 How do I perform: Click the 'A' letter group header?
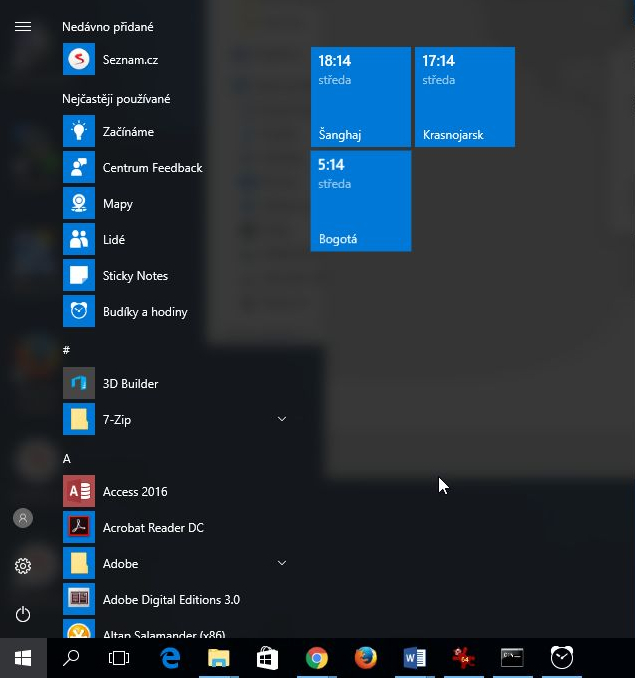point(67,459)
